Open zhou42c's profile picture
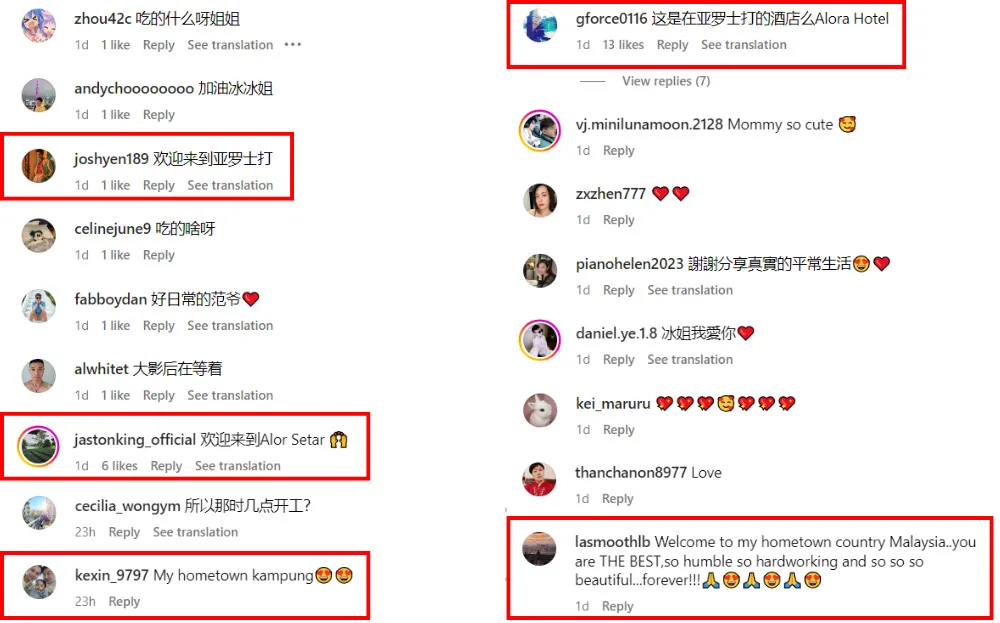 [38, 25]
